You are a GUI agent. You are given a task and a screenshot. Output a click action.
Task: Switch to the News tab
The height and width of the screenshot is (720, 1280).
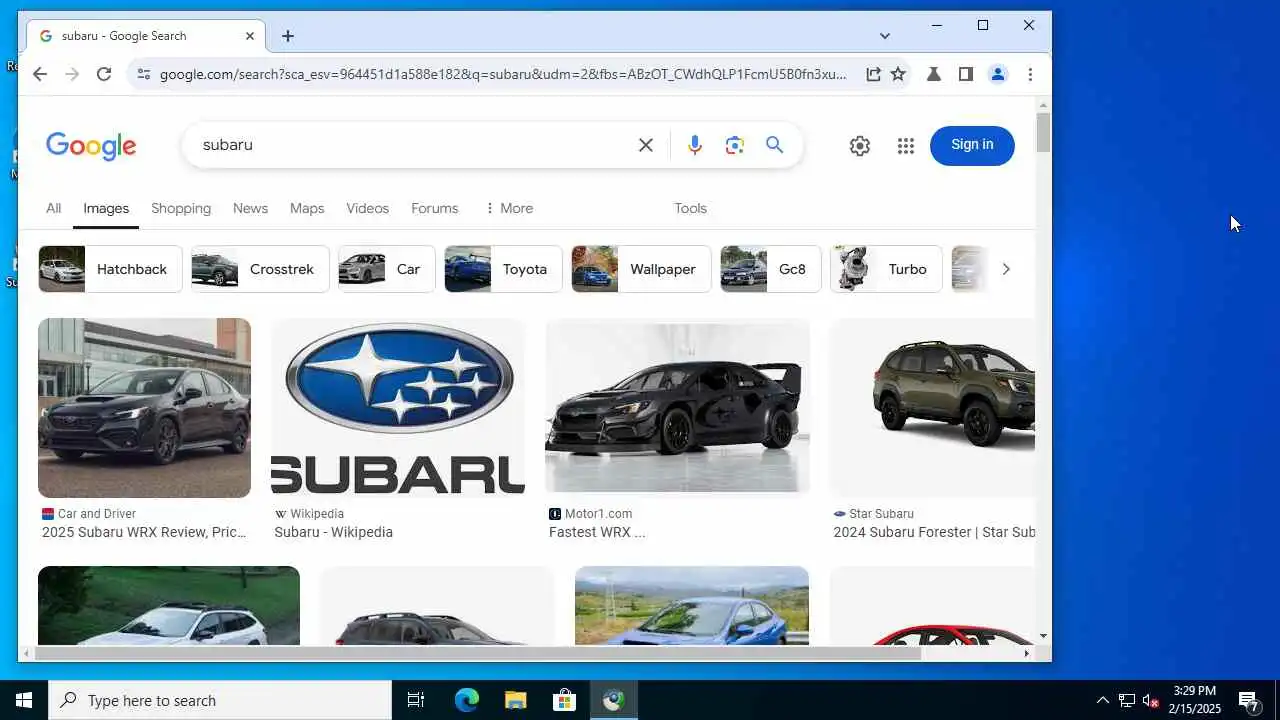click(x=250, y=208)
